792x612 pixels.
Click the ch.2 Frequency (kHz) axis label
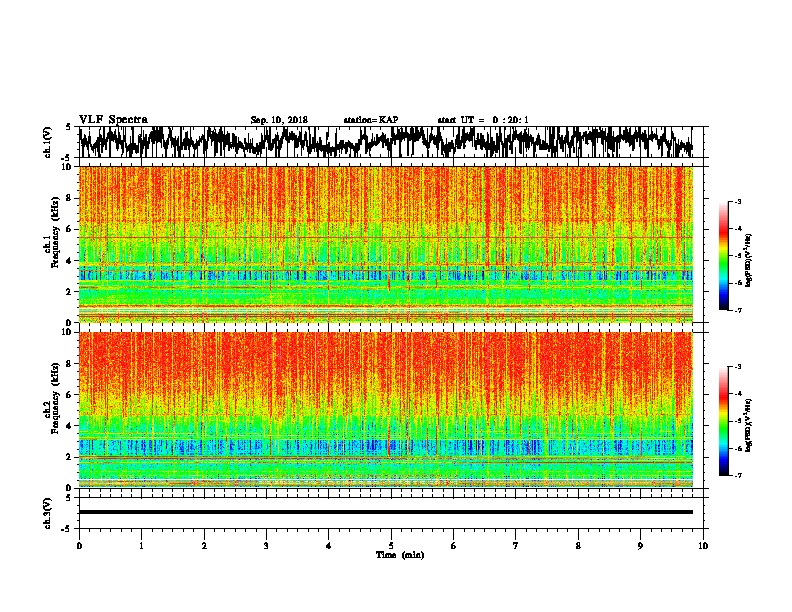pos(51,398)
